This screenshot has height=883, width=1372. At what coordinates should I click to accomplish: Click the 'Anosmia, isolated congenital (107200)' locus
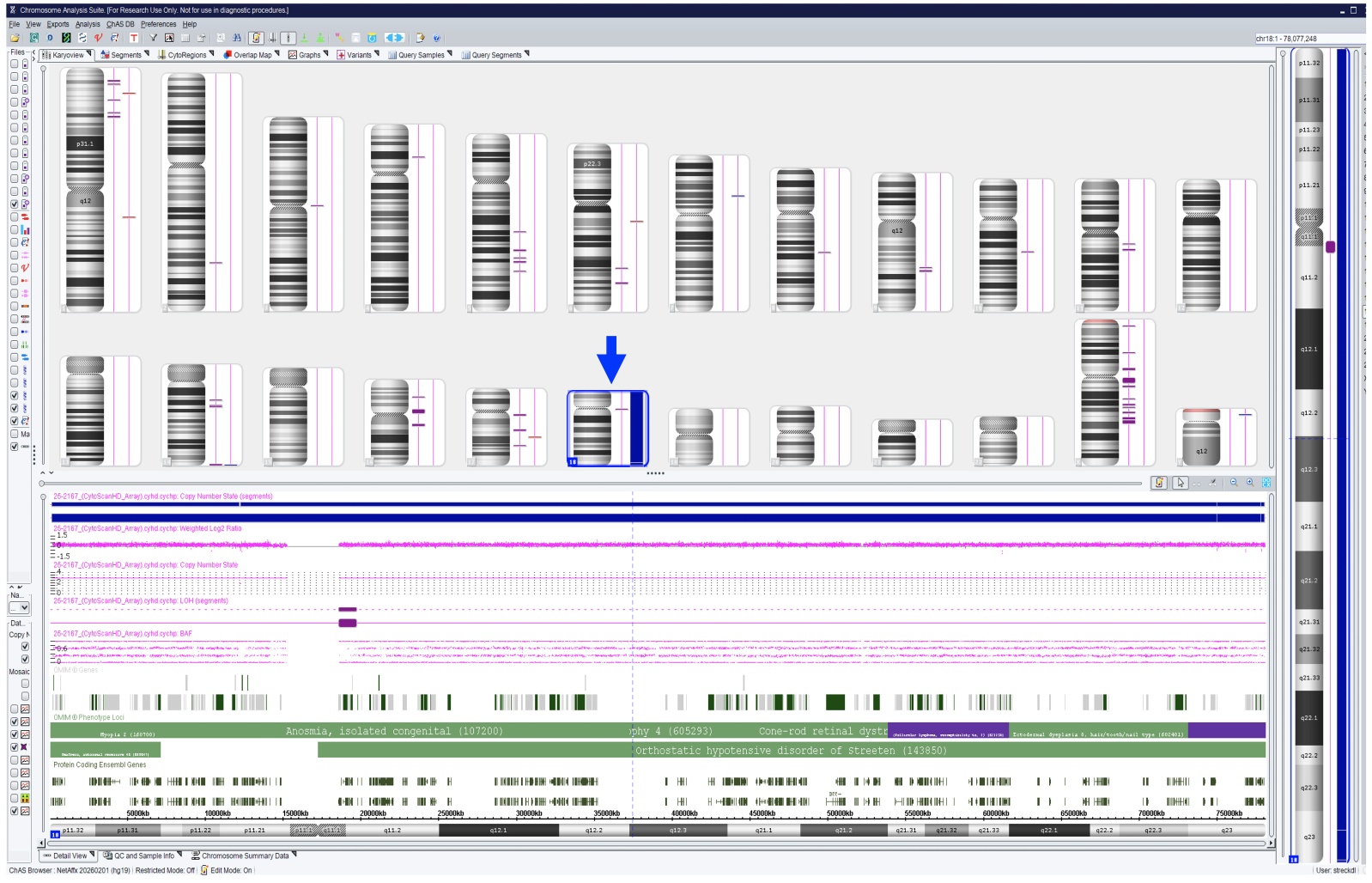394,731
